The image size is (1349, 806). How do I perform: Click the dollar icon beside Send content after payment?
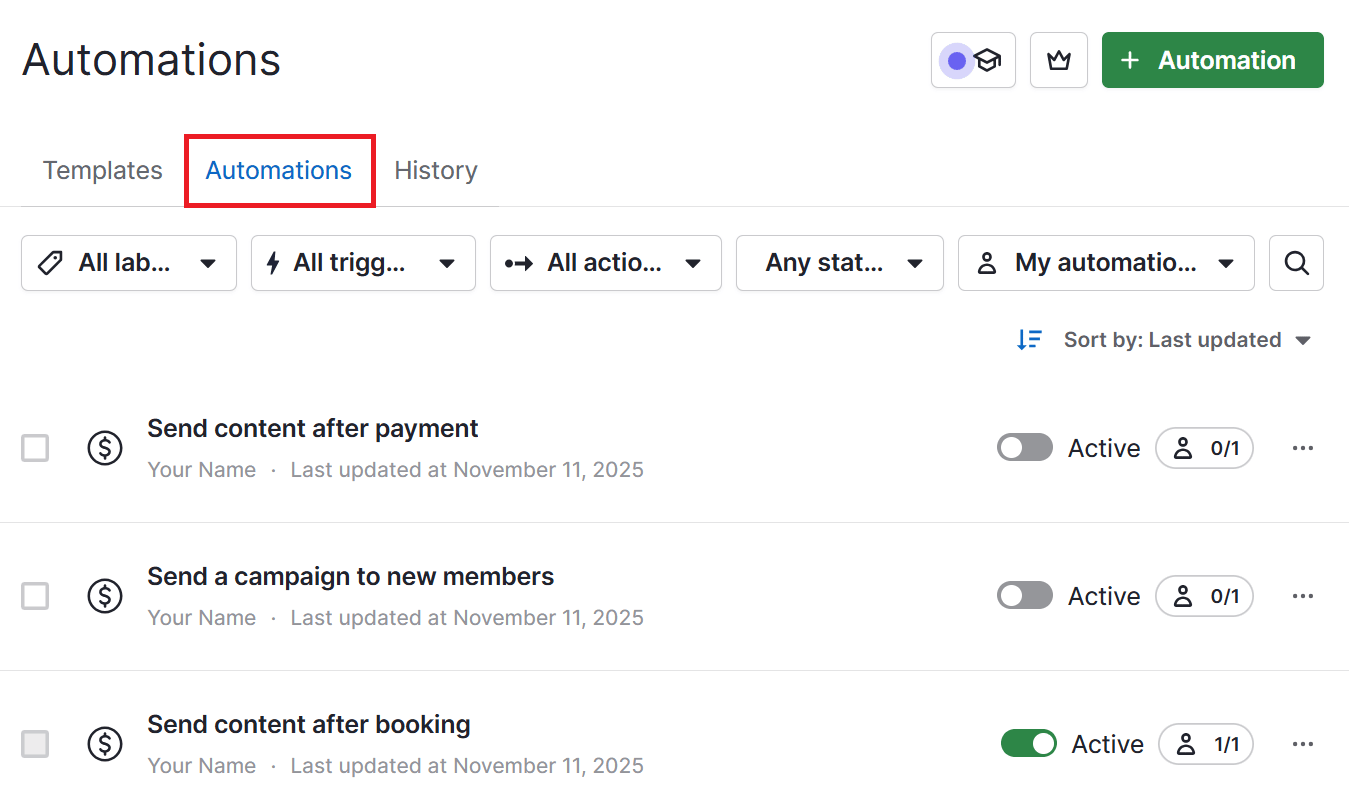pyautogui.click(x=105, y=448)
